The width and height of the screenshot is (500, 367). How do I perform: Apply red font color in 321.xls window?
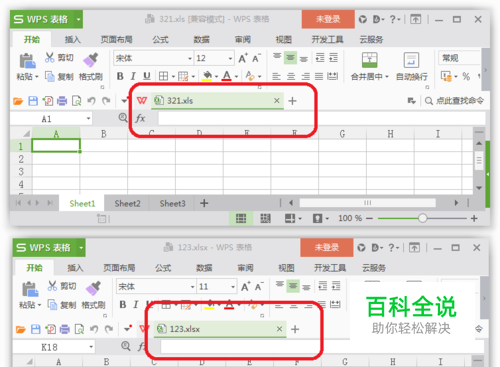click(x=227, y=76)
